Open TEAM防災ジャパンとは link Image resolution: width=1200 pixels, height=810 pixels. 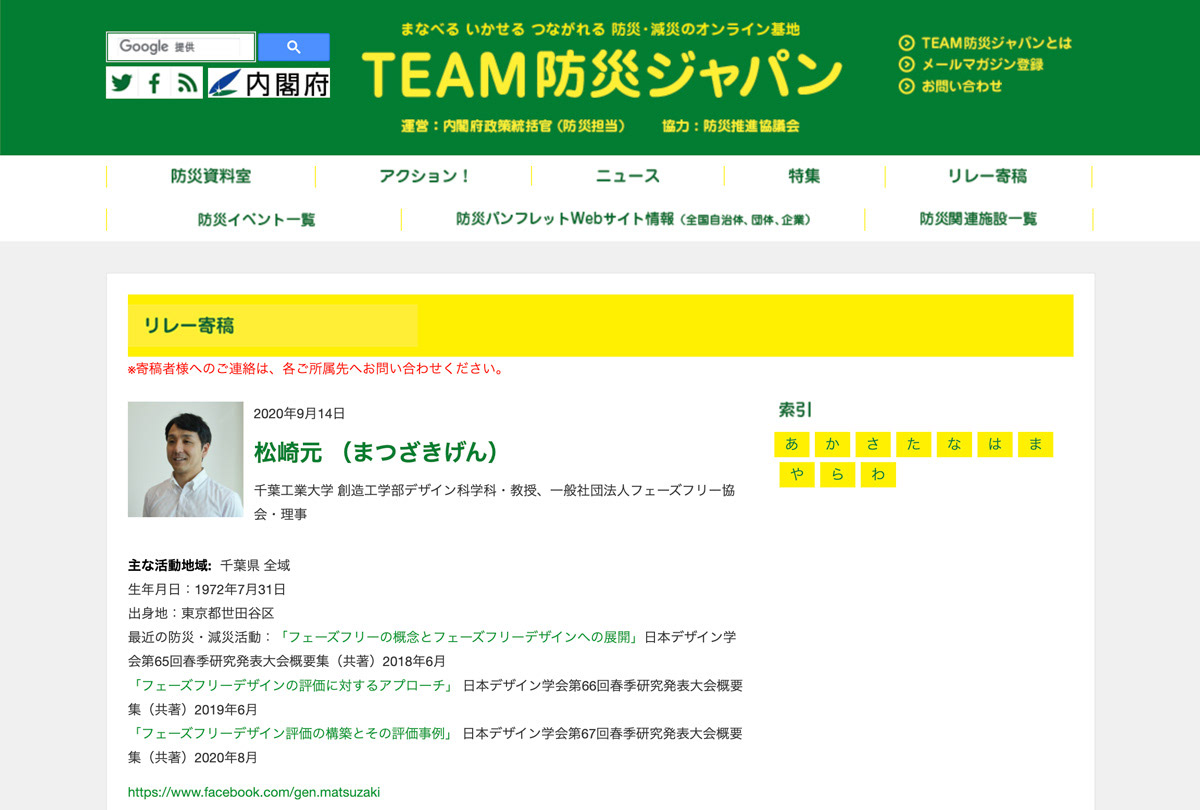pos(996,43)
